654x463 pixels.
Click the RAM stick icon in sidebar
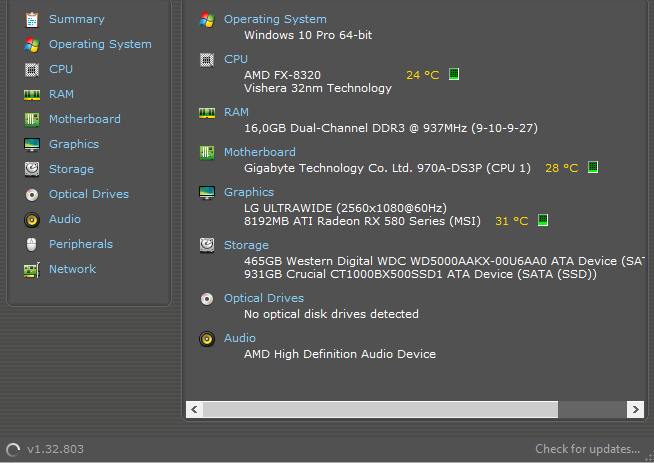click(32, 95)
